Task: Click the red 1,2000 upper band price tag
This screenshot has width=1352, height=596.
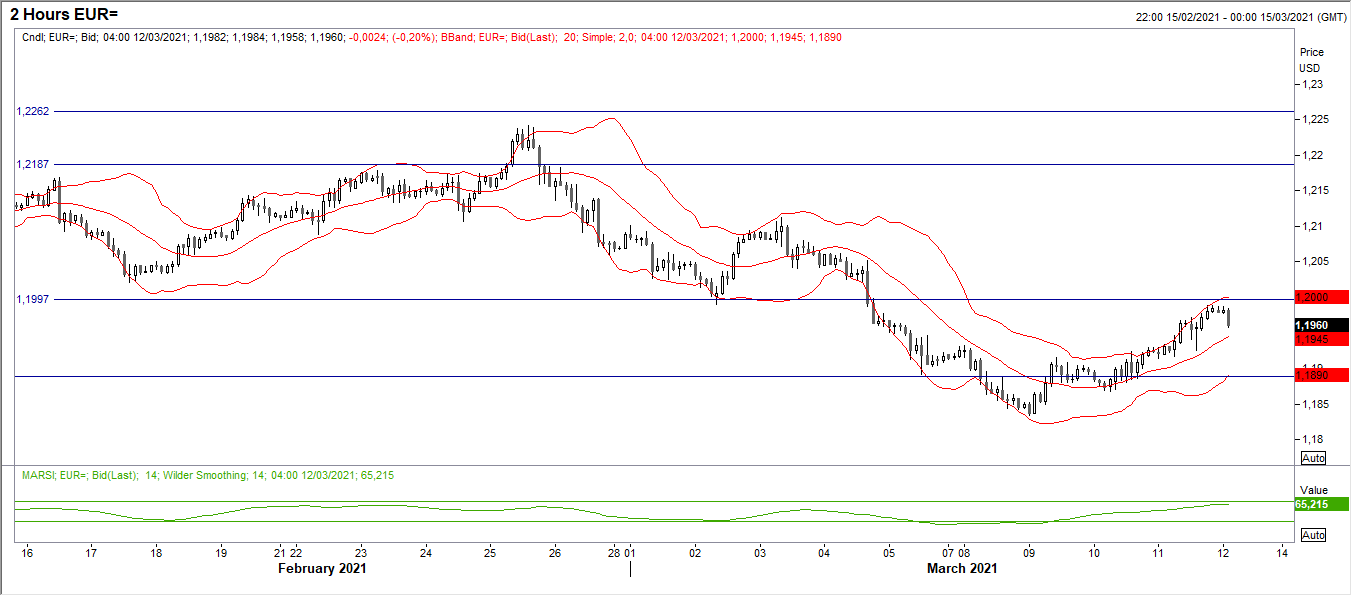Action: (1321, 298)
